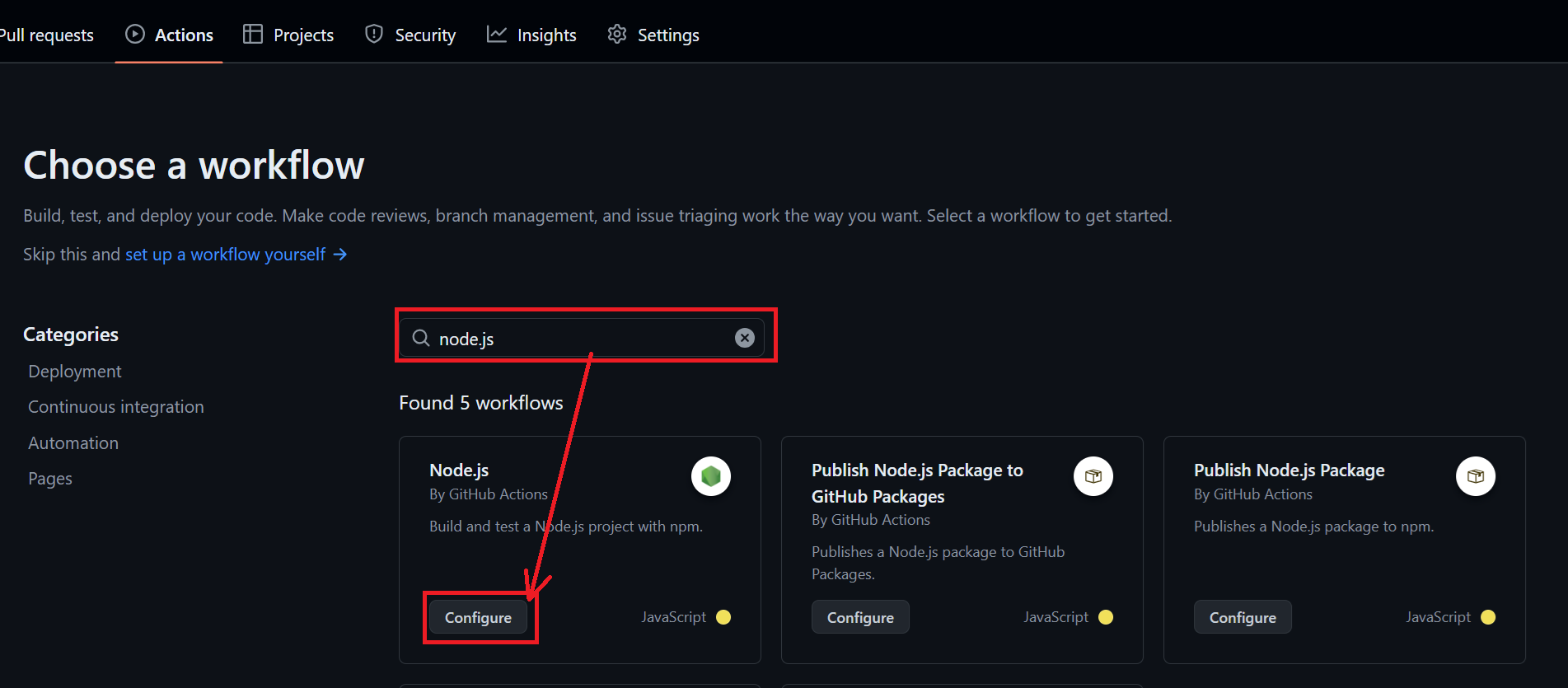
Task: Click Publishes a Node.js package to npm text
Action: pyautogui.click(x=1314, y=527)
